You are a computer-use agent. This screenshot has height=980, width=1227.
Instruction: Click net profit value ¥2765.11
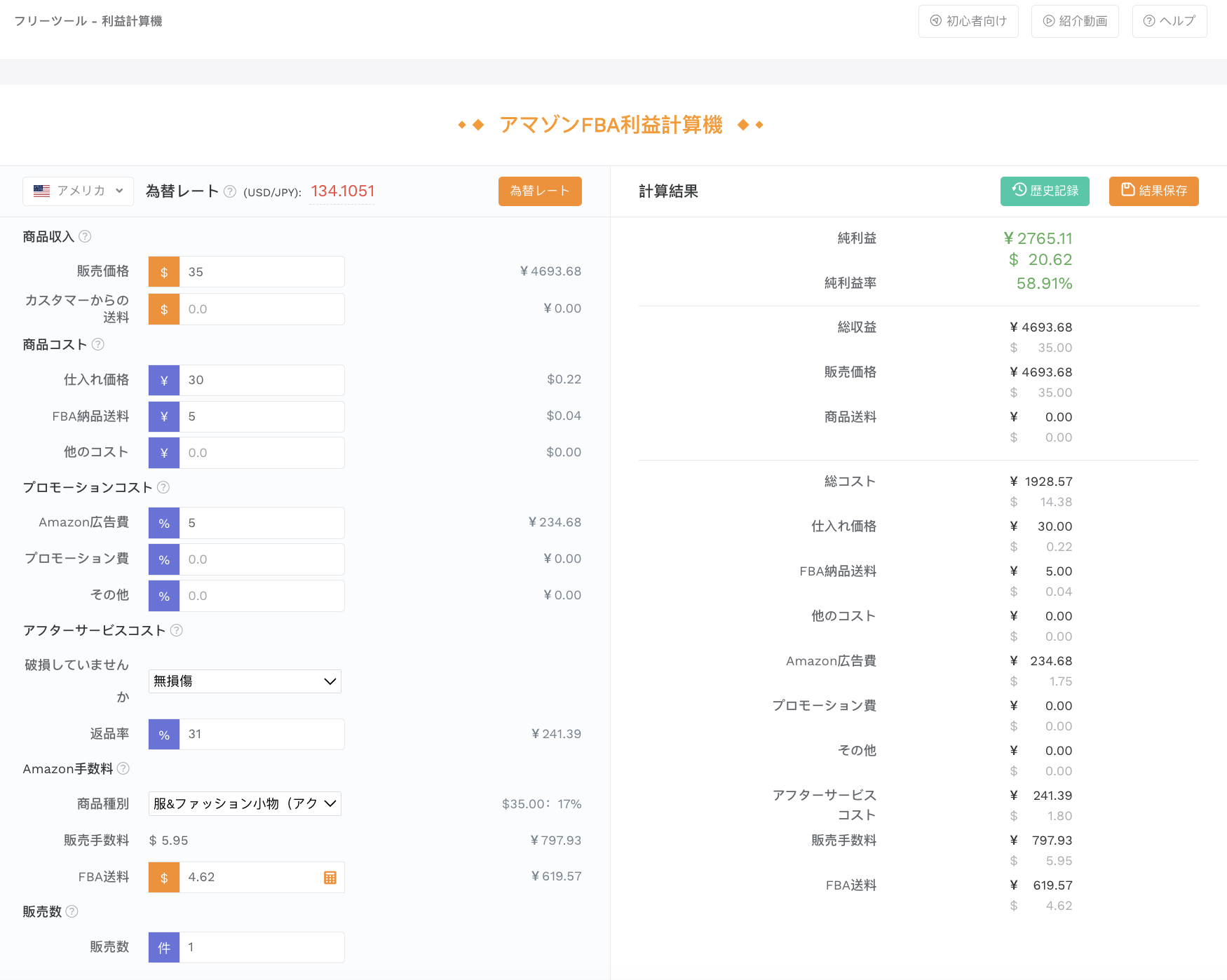(x=1038, y=238)
